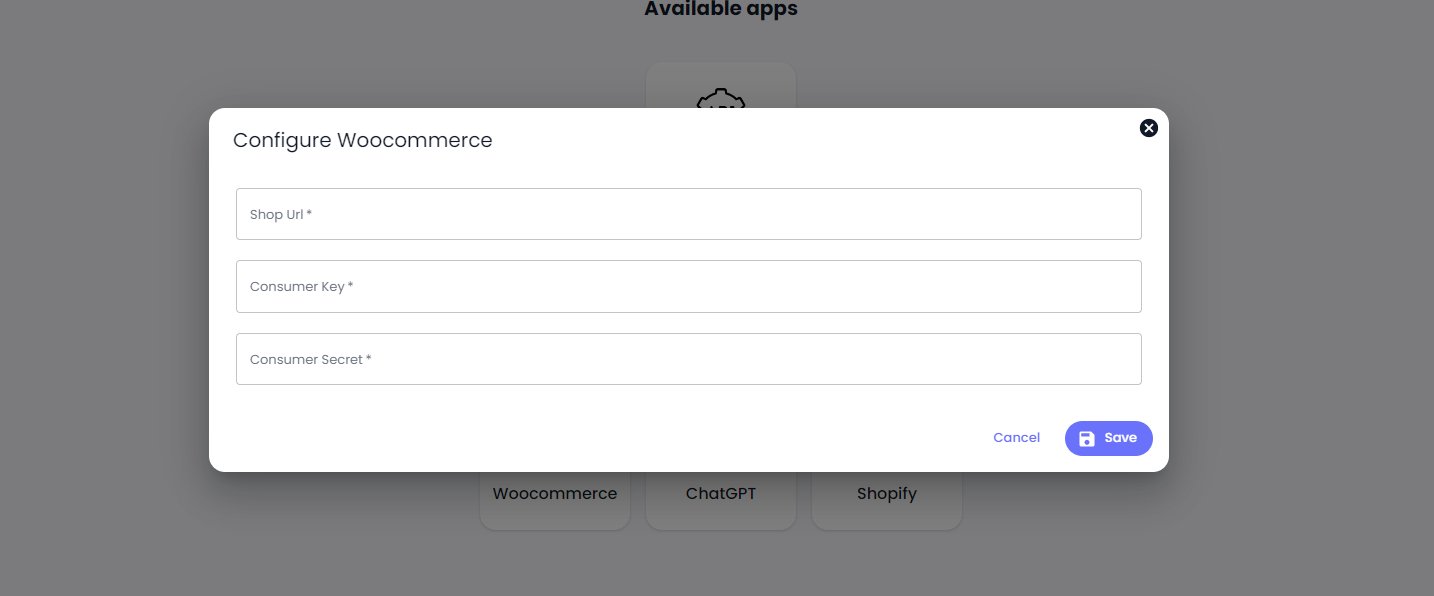The width and height of the screenshot is (1434, 596).
Task: Click the "Shop Url *" placeholder label
Action: [281, 215]
